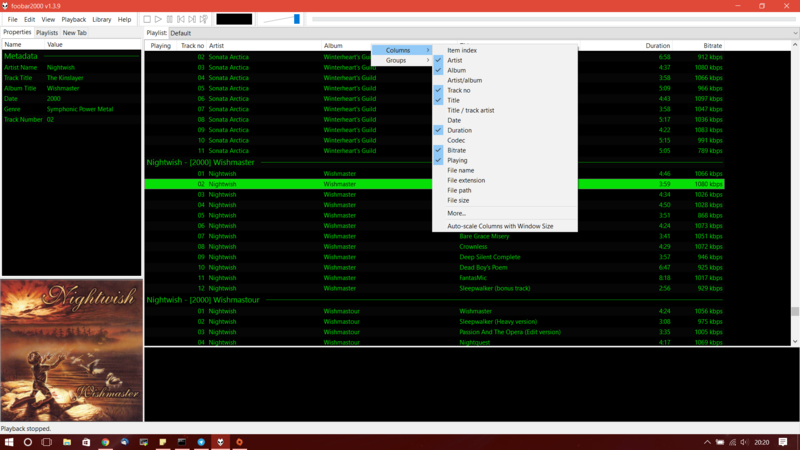800x450 pixels.
Task: Click the Pause playback icon
Action: [x=169, y=19]
